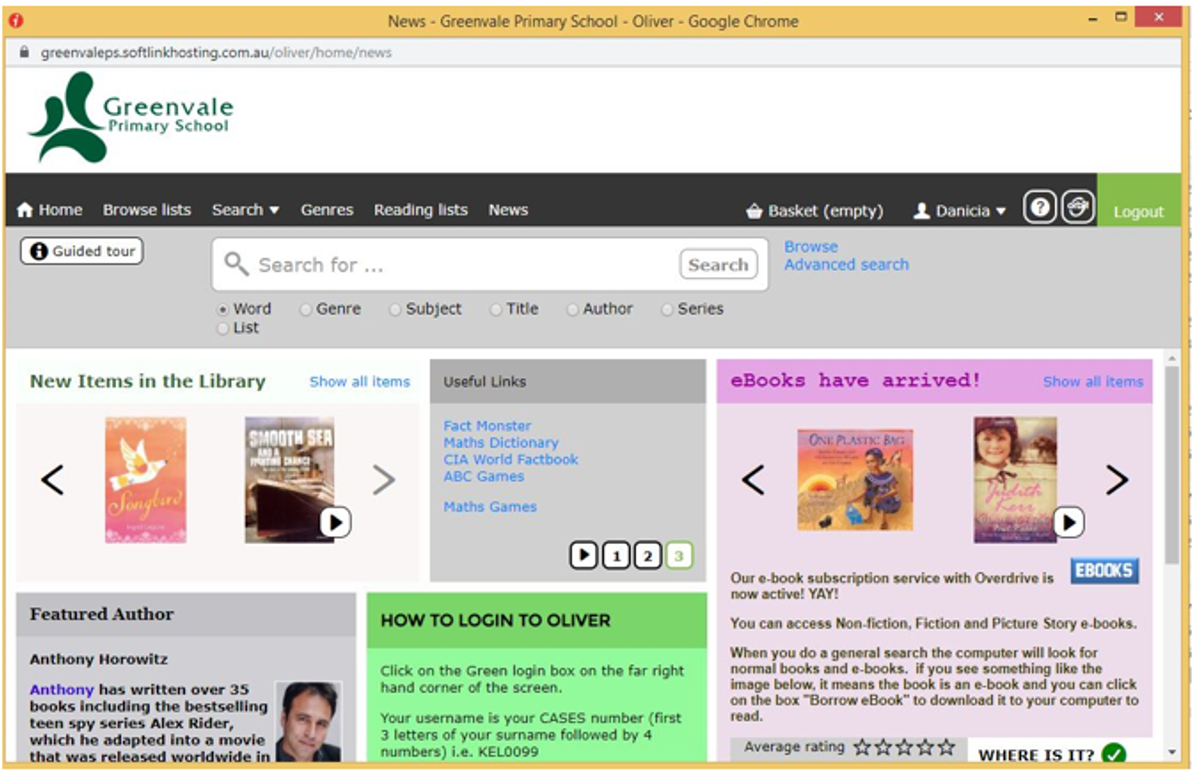Show next item in New Items carousel

[384, 480]
